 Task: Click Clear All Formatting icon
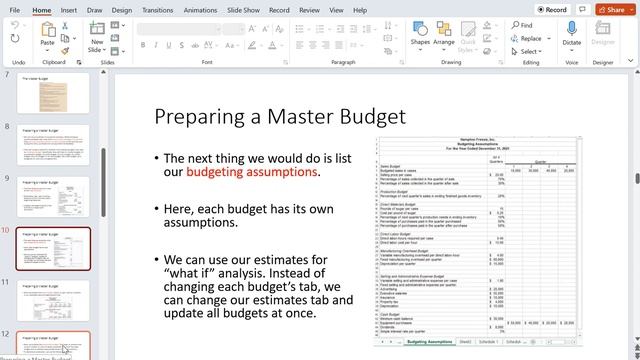coord(280,29)
